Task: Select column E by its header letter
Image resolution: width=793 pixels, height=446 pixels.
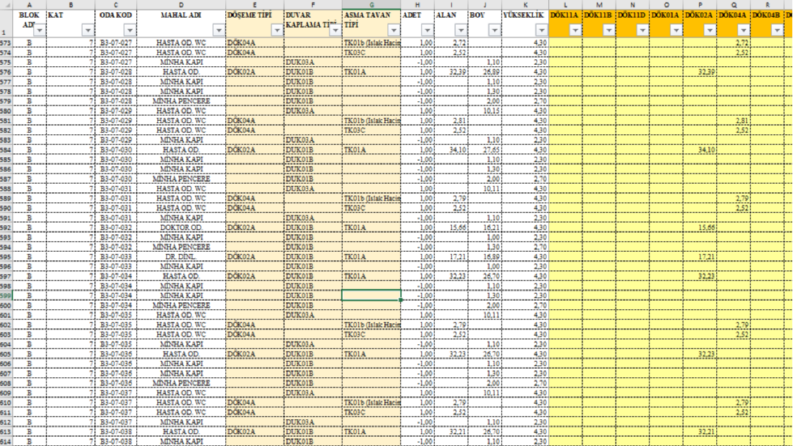Action: point(255,5)
